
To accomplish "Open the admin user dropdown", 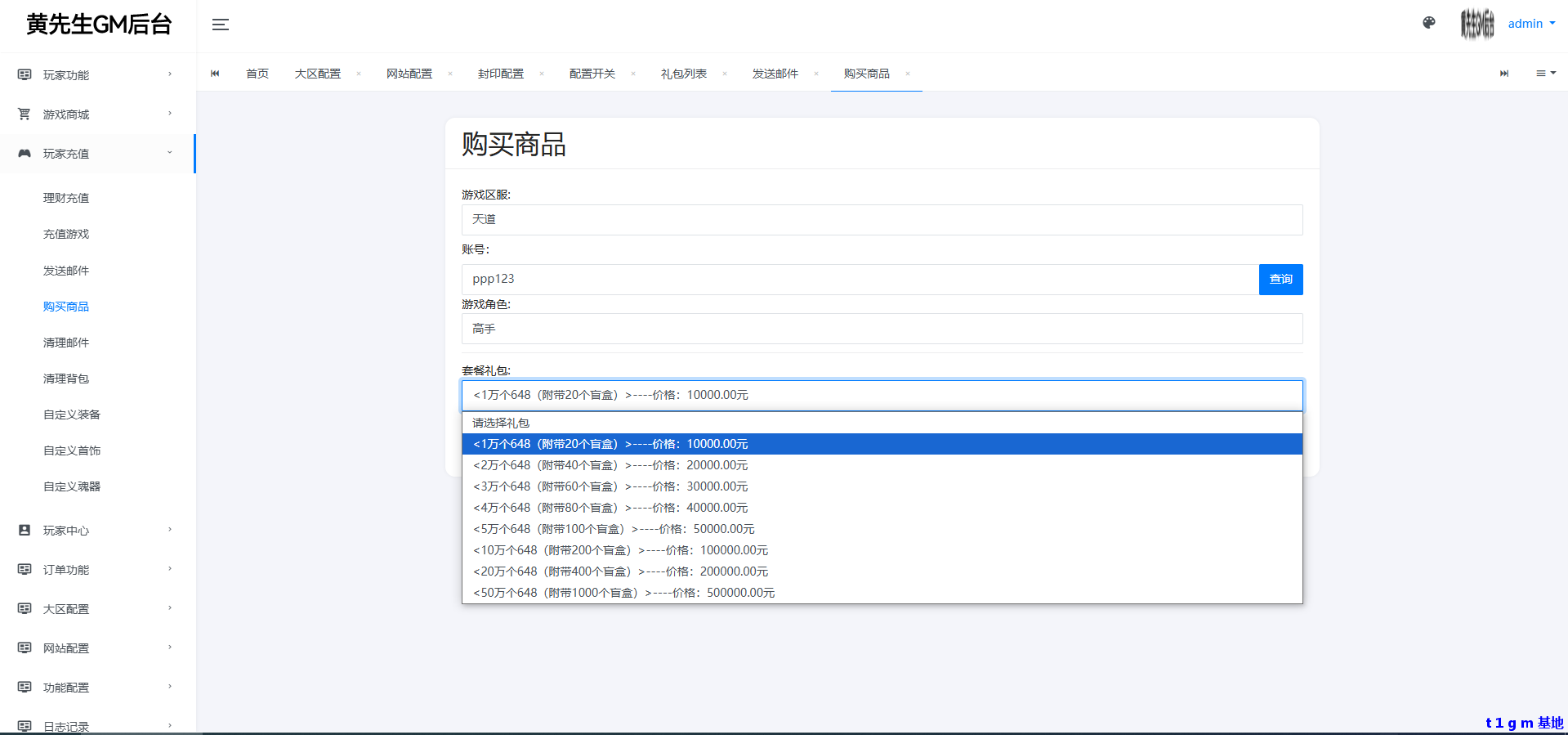I will 1531,24.
